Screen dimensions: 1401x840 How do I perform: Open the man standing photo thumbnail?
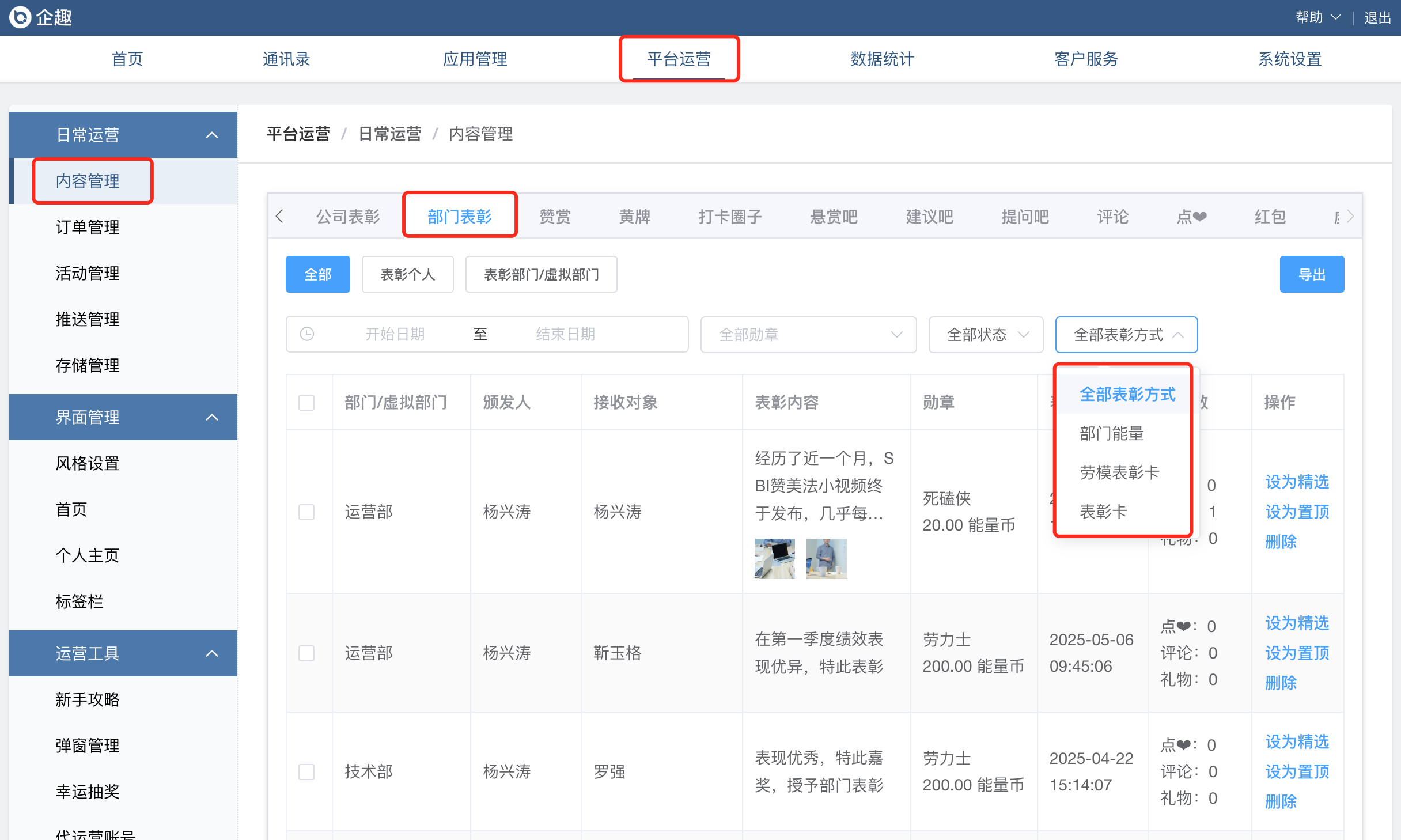826,558
